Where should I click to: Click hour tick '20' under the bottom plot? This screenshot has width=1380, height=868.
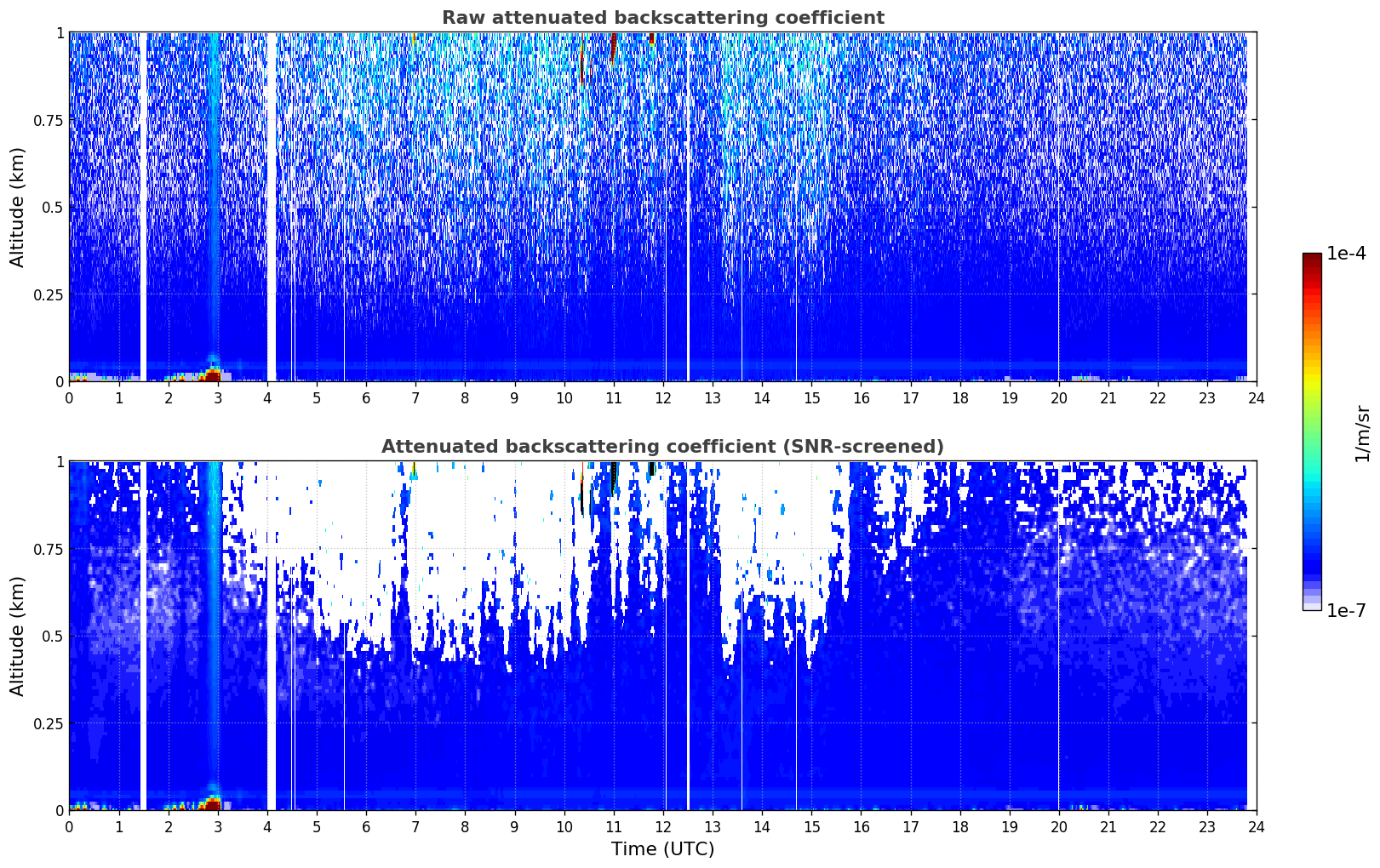[1059, 826]
